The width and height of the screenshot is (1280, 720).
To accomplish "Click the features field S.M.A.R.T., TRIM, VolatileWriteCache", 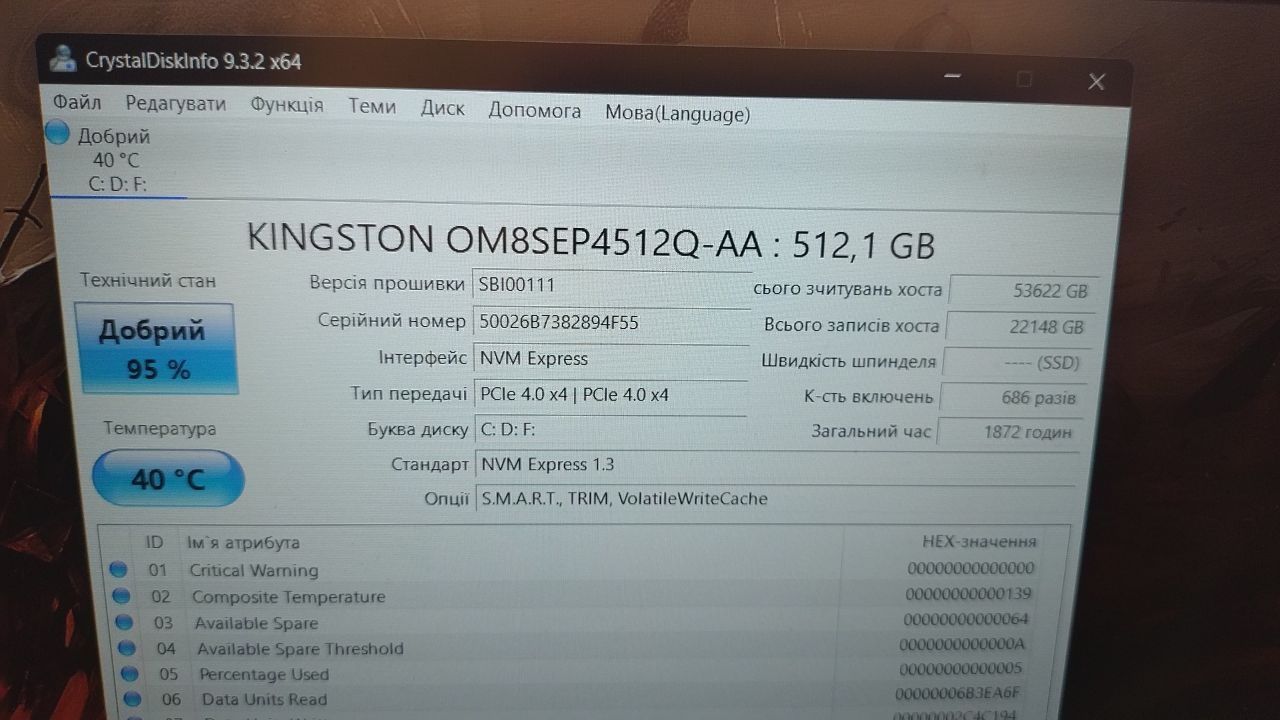I will point(775,498).
